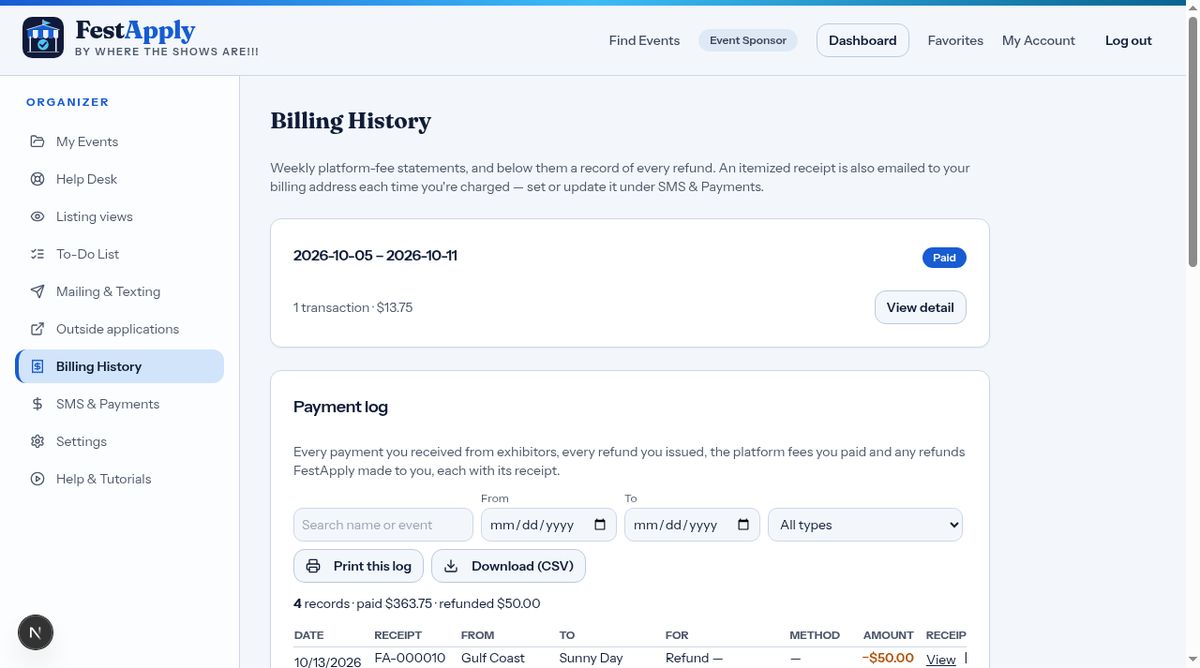
Task: Click the ORGANIZER sidebar section label
Action: pyautogui.click(x=67, y=102)
